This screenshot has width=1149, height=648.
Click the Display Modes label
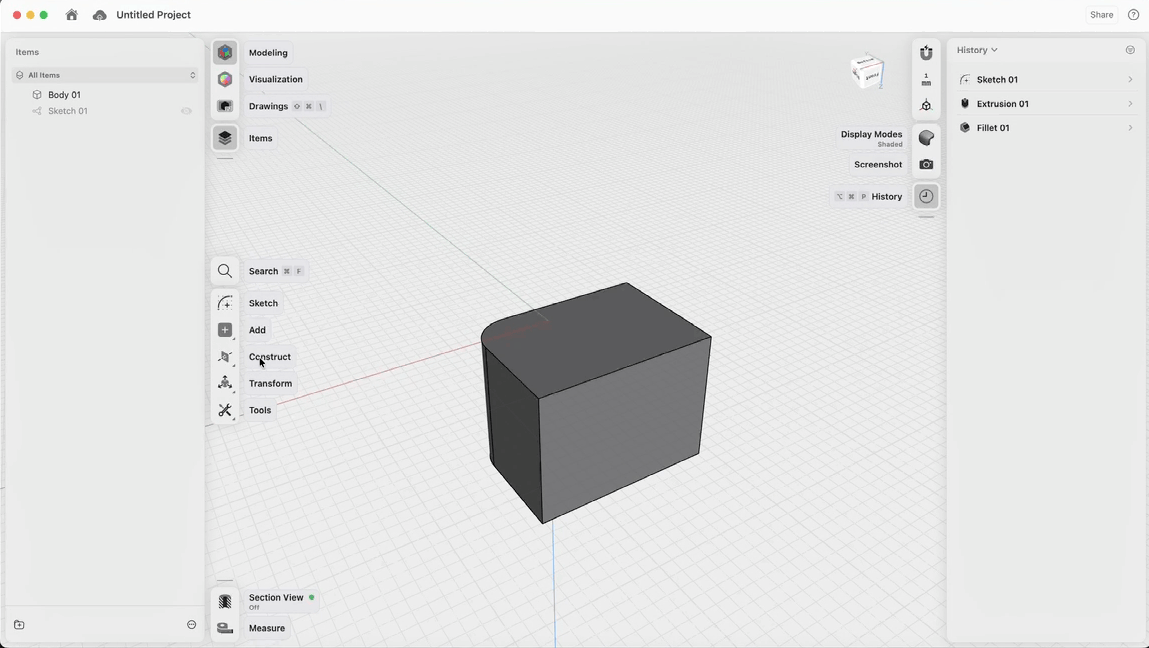pyautogui.click(x=871, y=134)
